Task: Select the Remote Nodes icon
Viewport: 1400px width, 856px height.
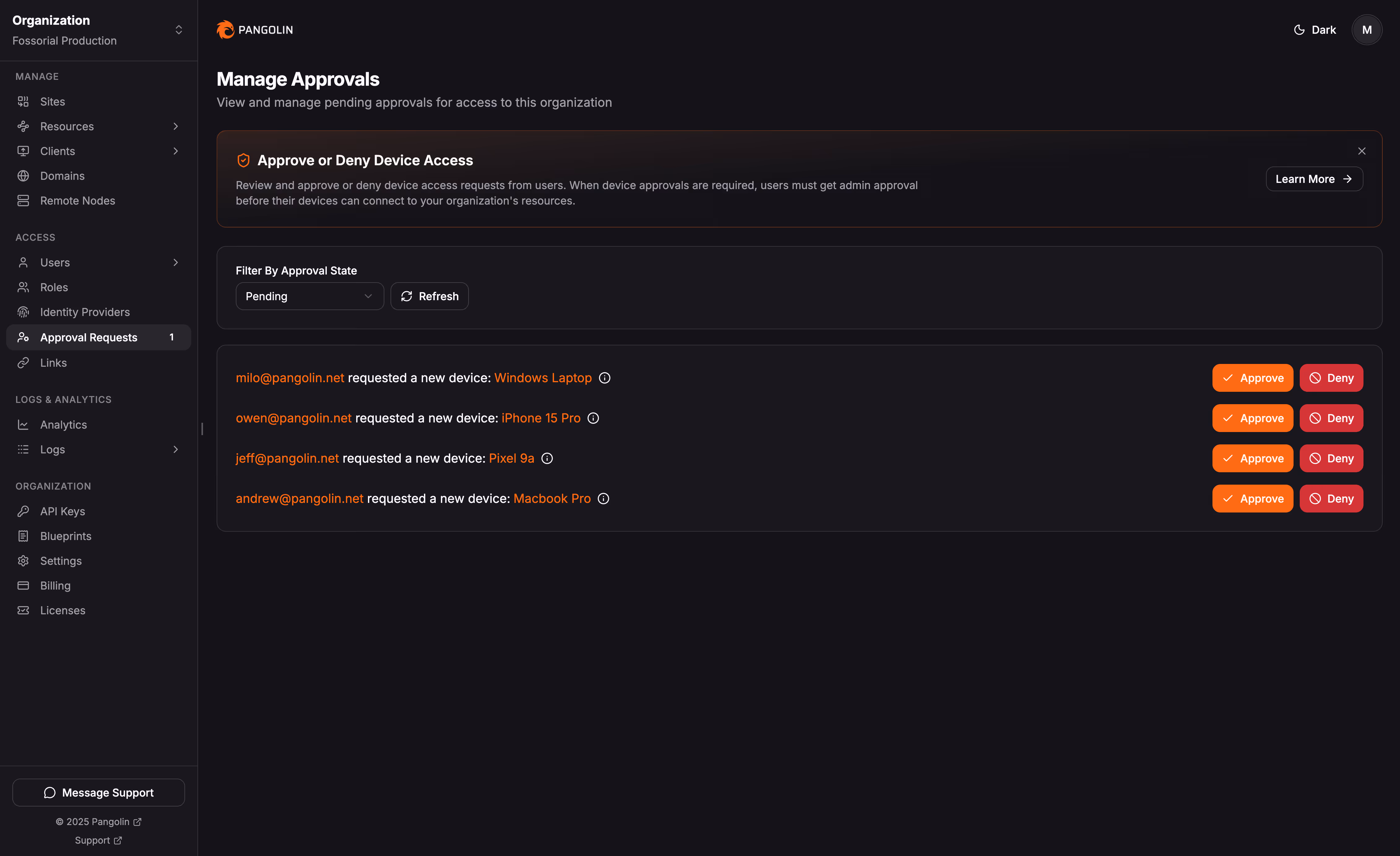Action: tap(23, 201)
